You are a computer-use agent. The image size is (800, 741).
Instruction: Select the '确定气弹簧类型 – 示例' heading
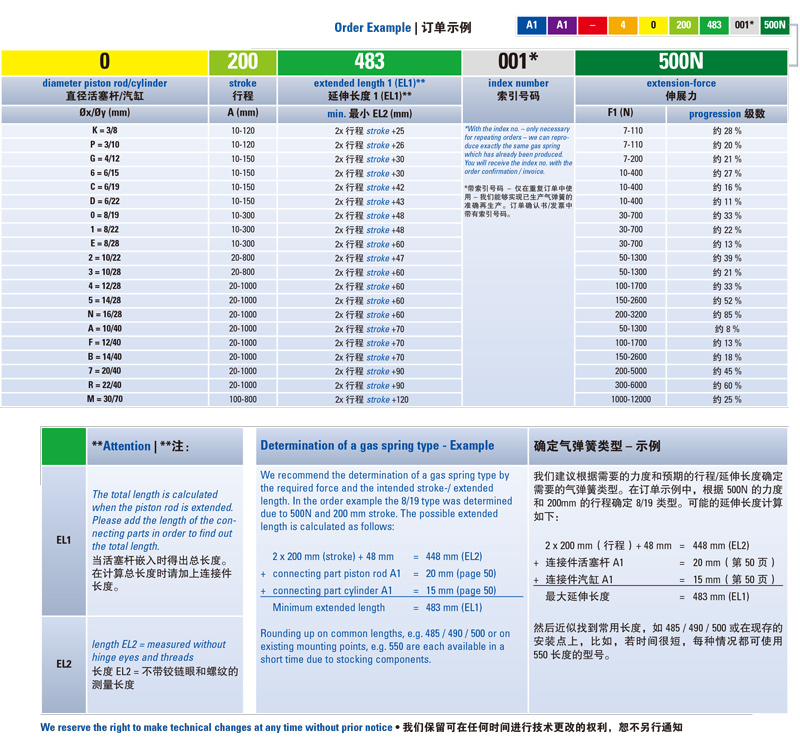point(597,446)
